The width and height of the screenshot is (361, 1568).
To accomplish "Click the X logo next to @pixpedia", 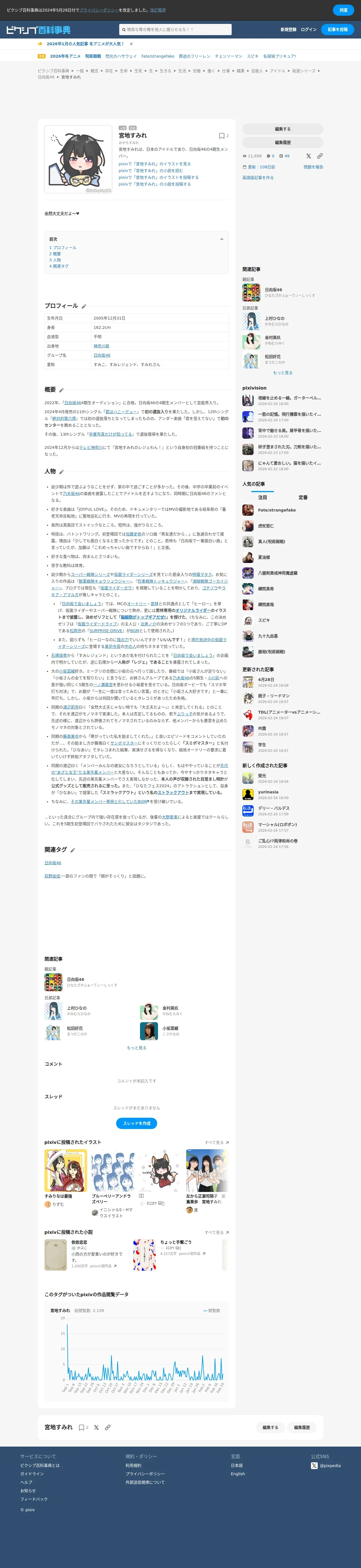I will click(x=314, y=1466).
